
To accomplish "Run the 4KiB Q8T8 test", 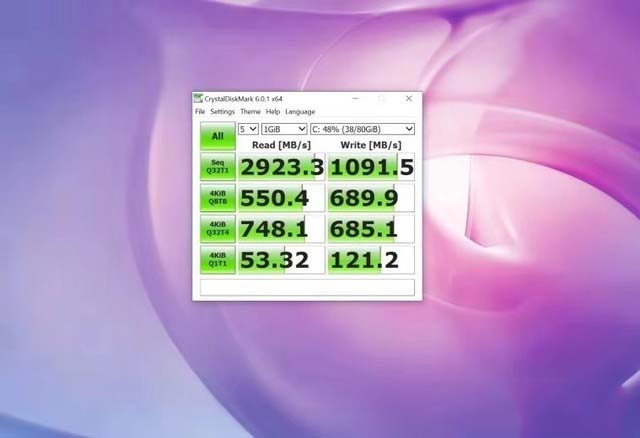I will 218,198.
